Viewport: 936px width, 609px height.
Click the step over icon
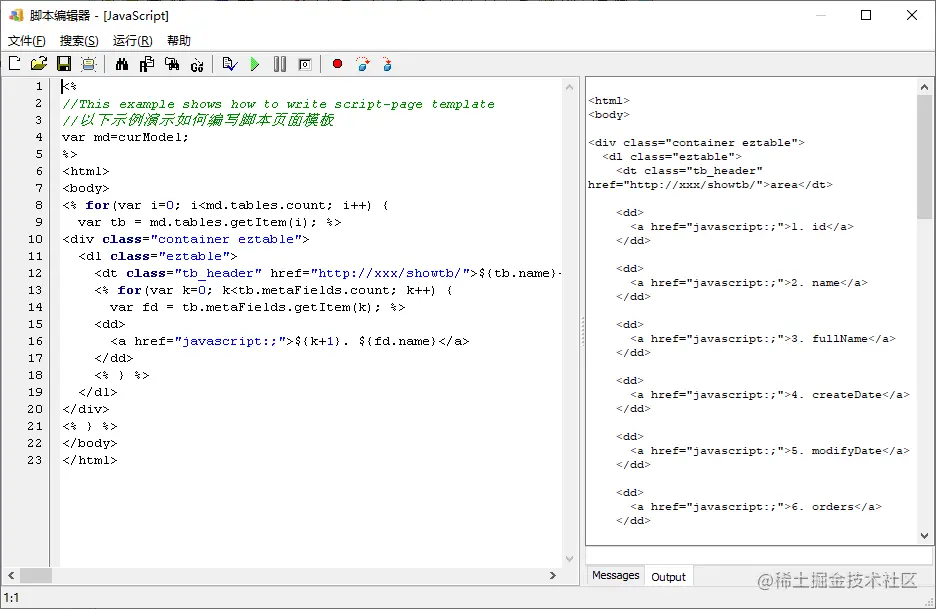(362, 64)
